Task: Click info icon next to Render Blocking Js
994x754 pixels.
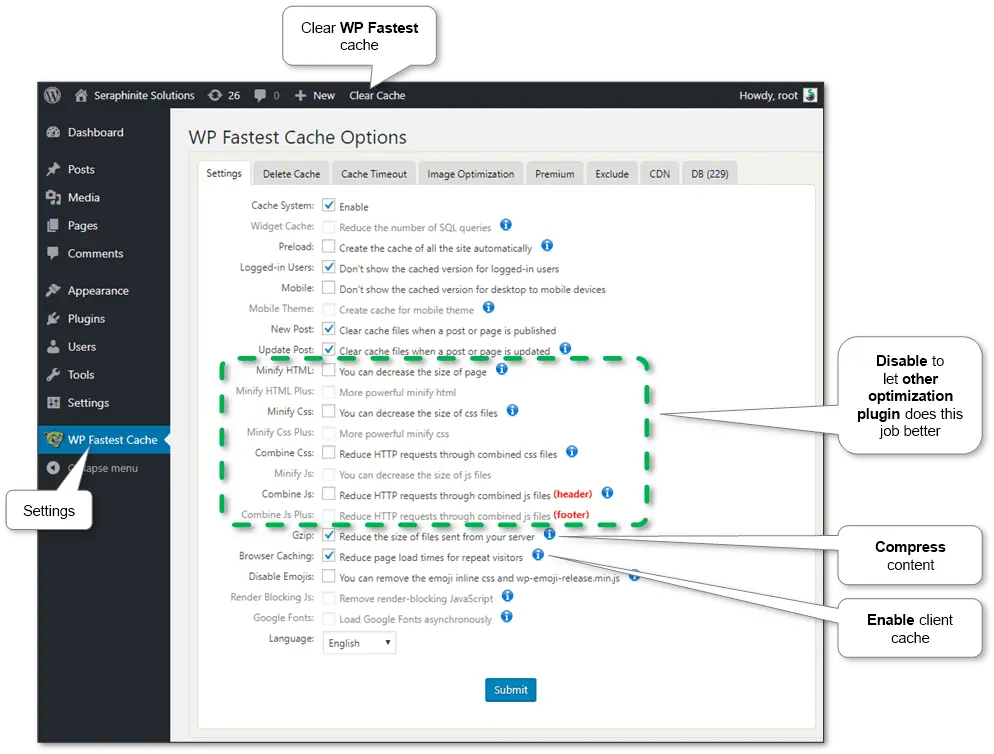Action: [x=507, y=595]
